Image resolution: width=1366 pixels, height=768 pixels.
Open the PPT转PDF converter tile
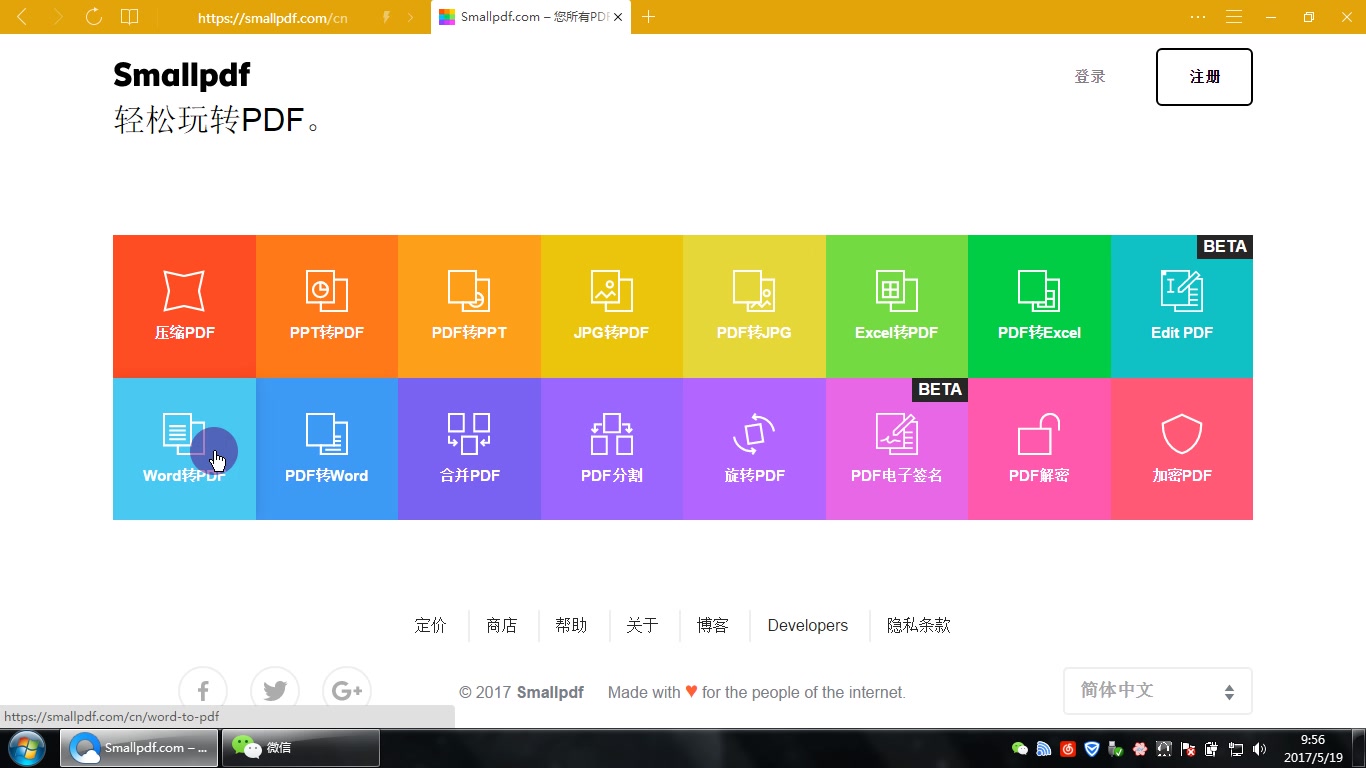[x=327, y=306]
